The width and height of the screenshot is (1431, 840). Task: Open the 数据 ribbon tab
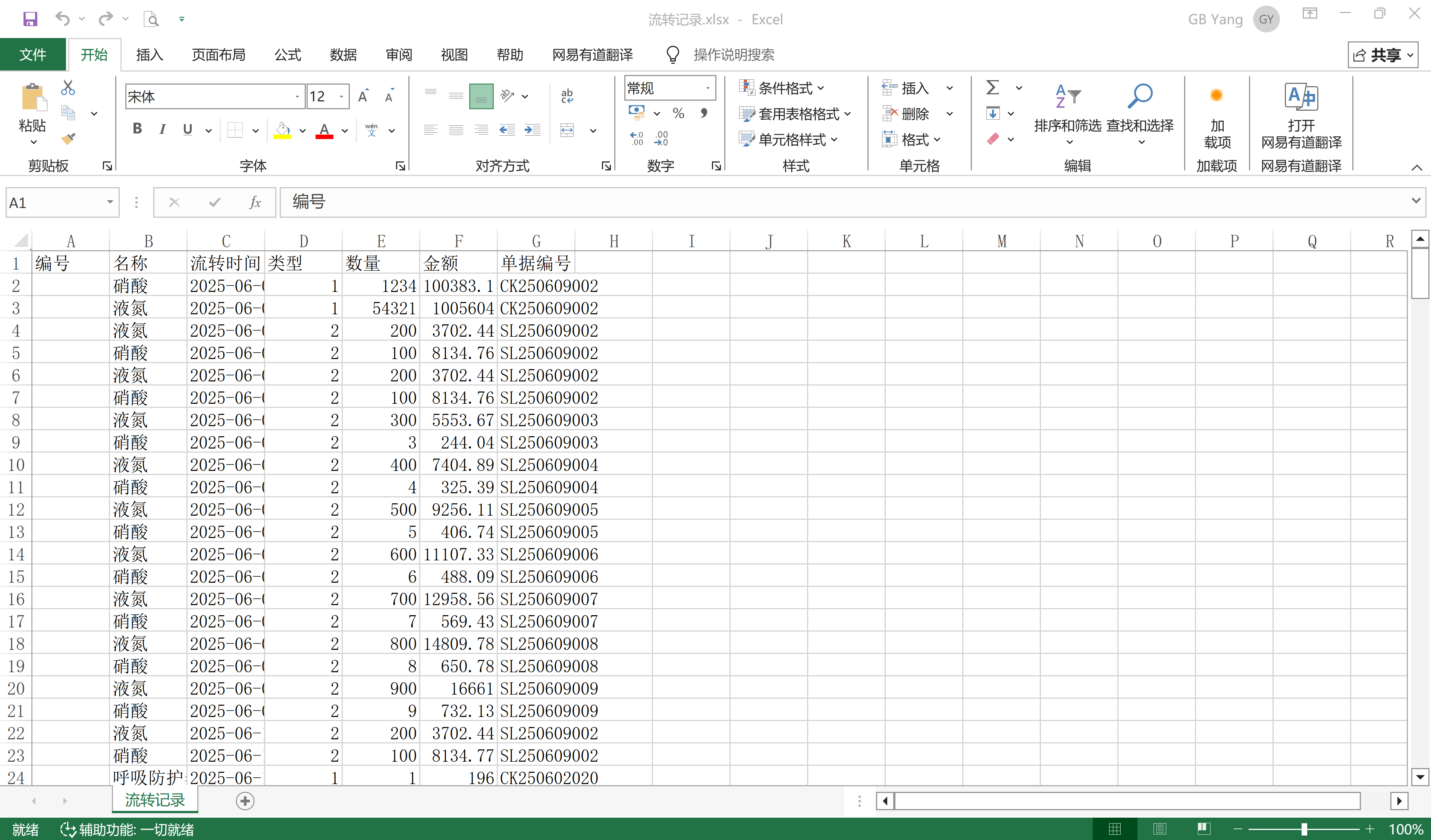(342, 54)
